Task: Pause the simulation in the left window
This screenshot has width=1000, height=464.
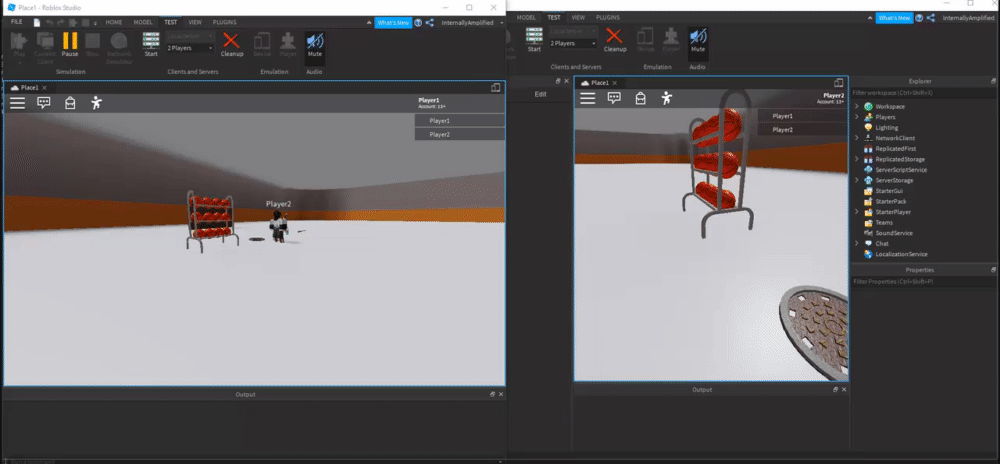Action: click(70, 45)
